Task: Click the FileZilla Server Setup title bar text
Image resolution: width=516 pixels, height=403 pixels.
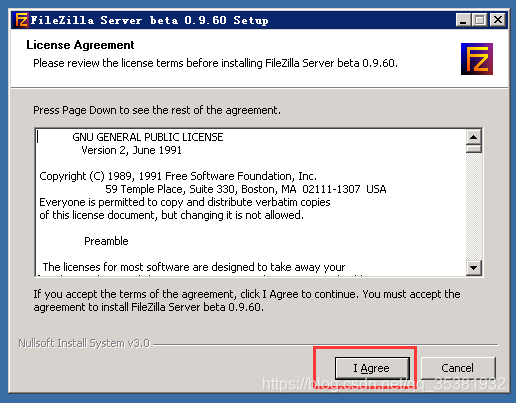Action: 149,20
